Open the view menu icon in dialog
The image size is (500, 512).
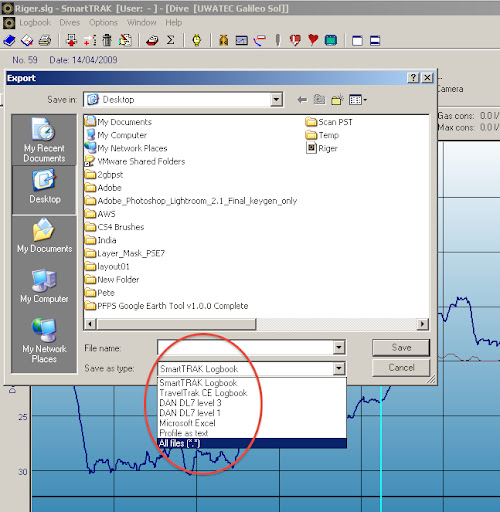pos(358,99)
